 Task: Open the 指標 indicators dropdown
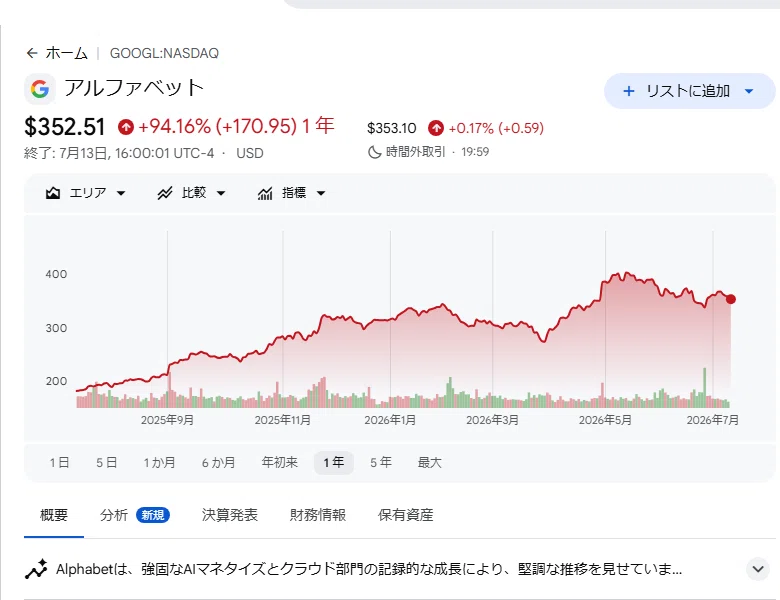click(292, 193)
